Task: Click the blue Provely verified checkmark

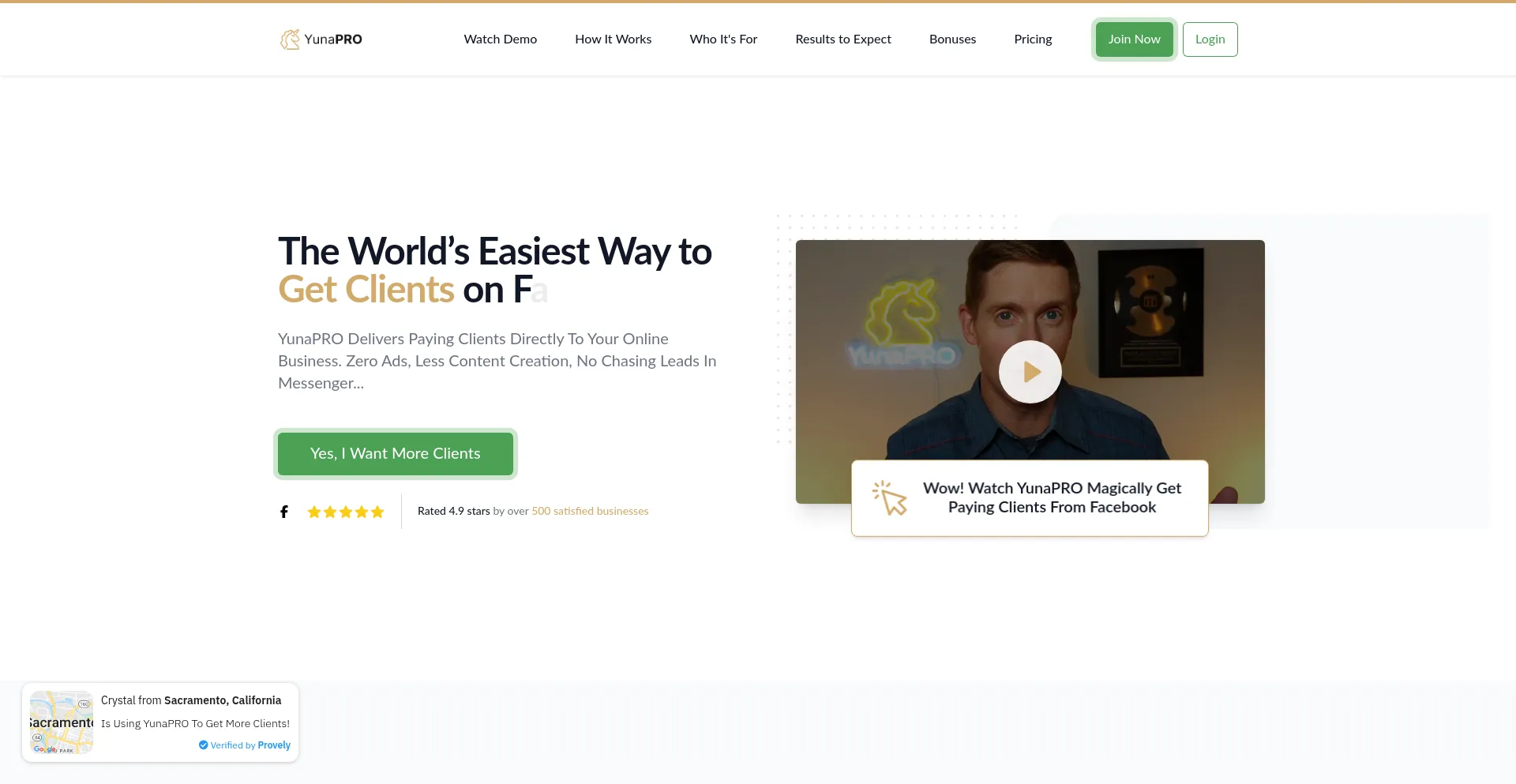Action: pyautogui.click(x=203, y=745)
